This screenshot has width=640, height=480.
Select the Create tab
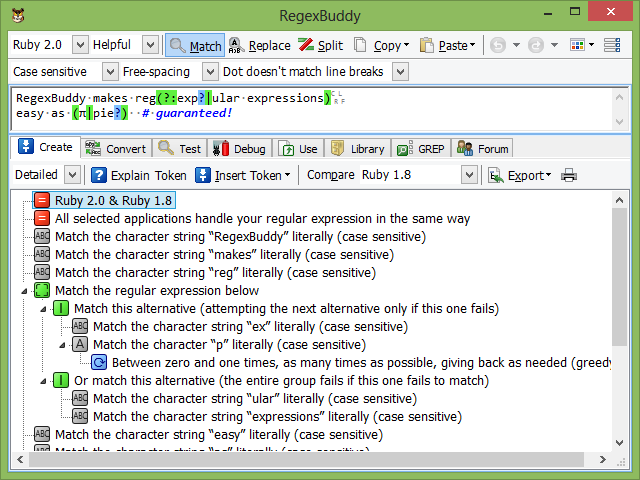(x=45, y=147)
